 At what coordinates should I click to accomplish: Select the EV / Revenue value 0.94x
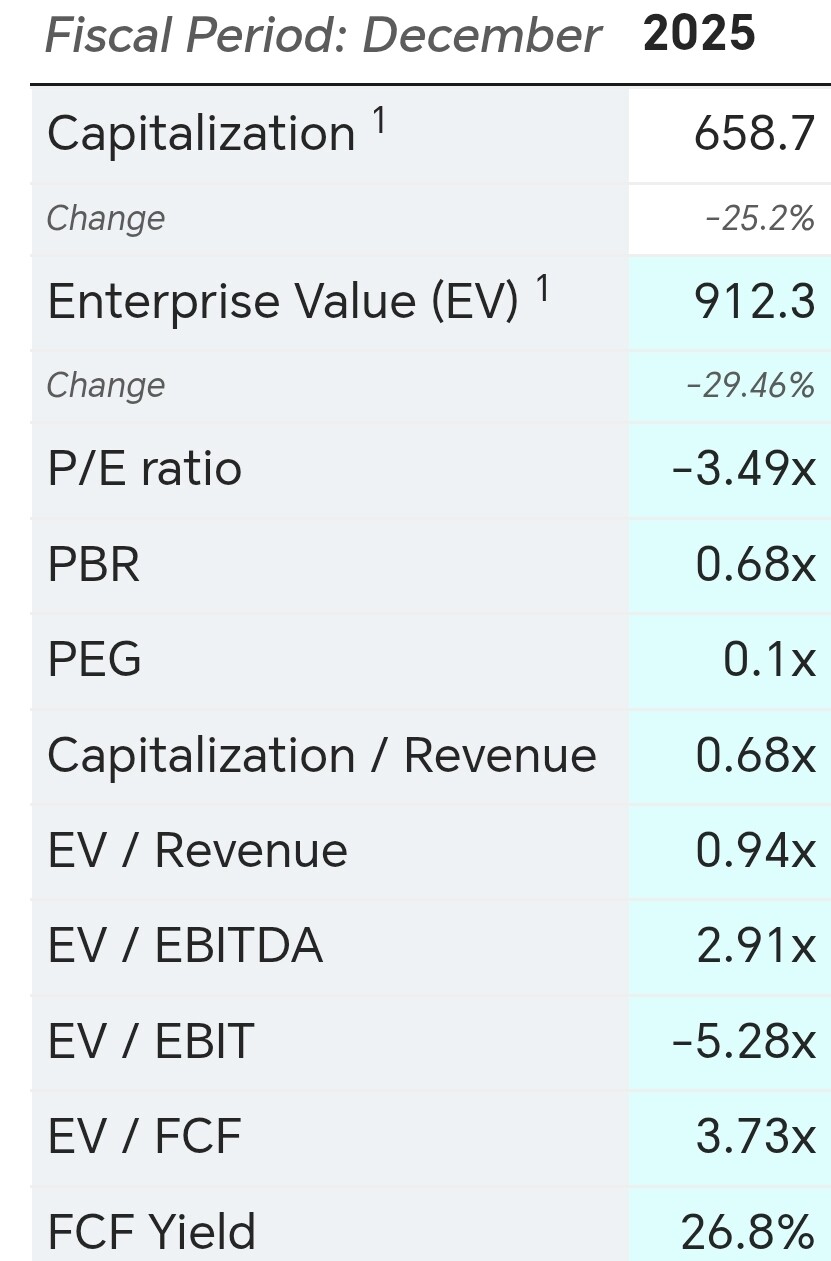(x=755, y=850)
